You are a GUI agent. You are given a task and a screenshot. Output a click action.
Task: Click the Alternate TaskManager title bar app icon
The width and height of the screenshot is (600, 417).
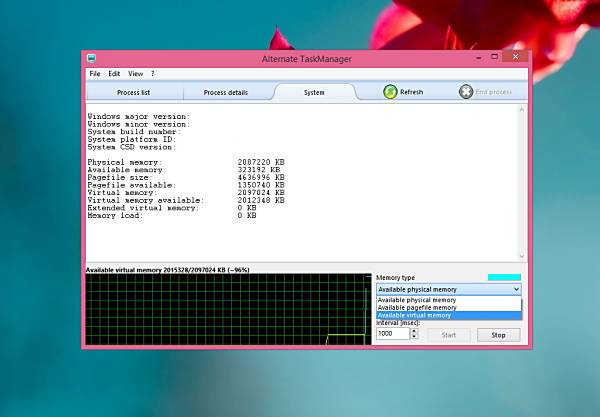[91, 59]
